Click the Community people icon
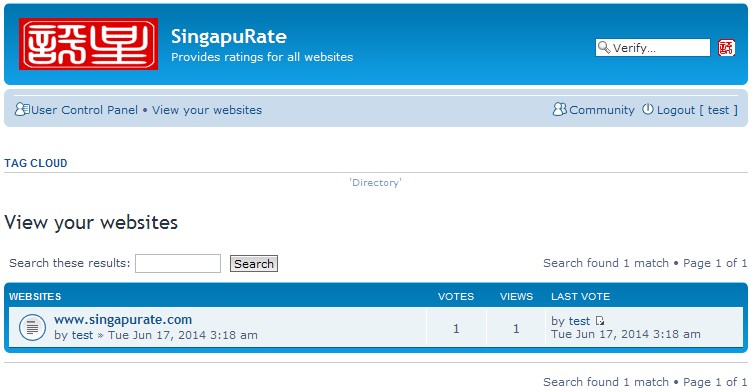Viewport: 753px width, 392px height. 559,110
